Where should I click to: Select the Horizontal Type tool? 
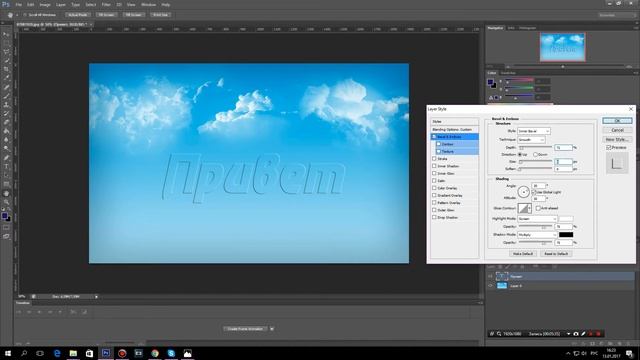[x=6, y=167]
